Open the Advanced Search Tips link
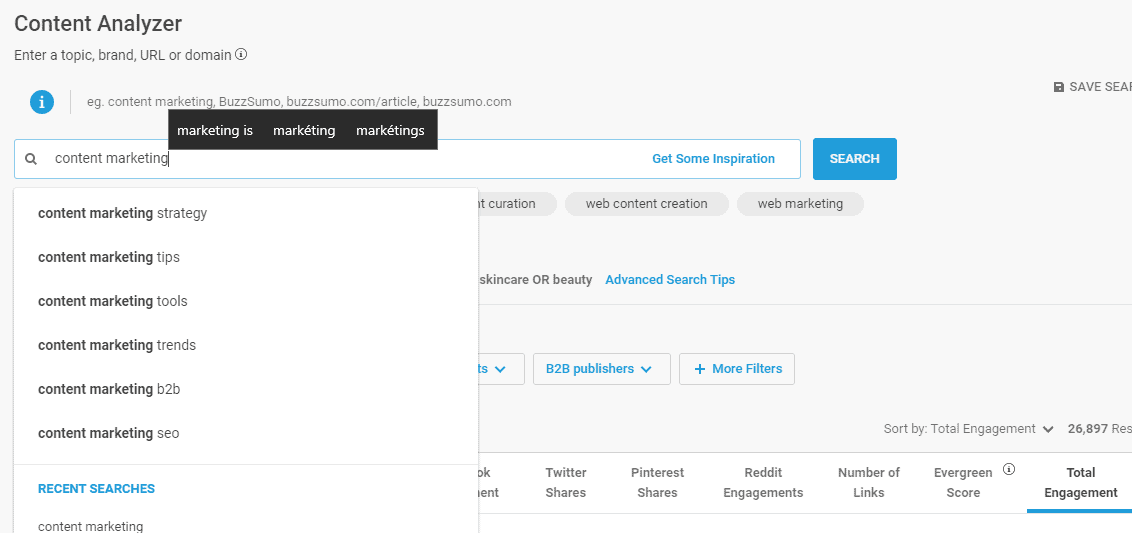 pyautogui.click(x=670, y=280)
